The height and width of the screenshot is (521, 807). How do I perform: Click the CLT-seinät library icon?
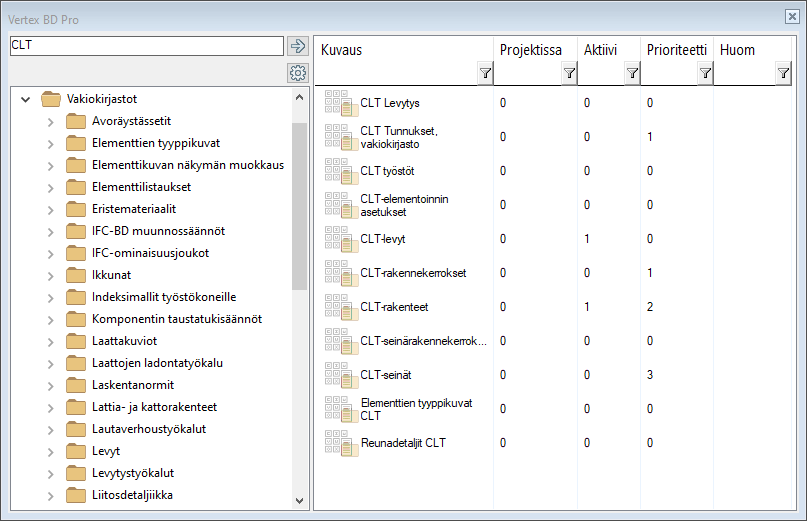pyautogui.click(x=340, y=374)
